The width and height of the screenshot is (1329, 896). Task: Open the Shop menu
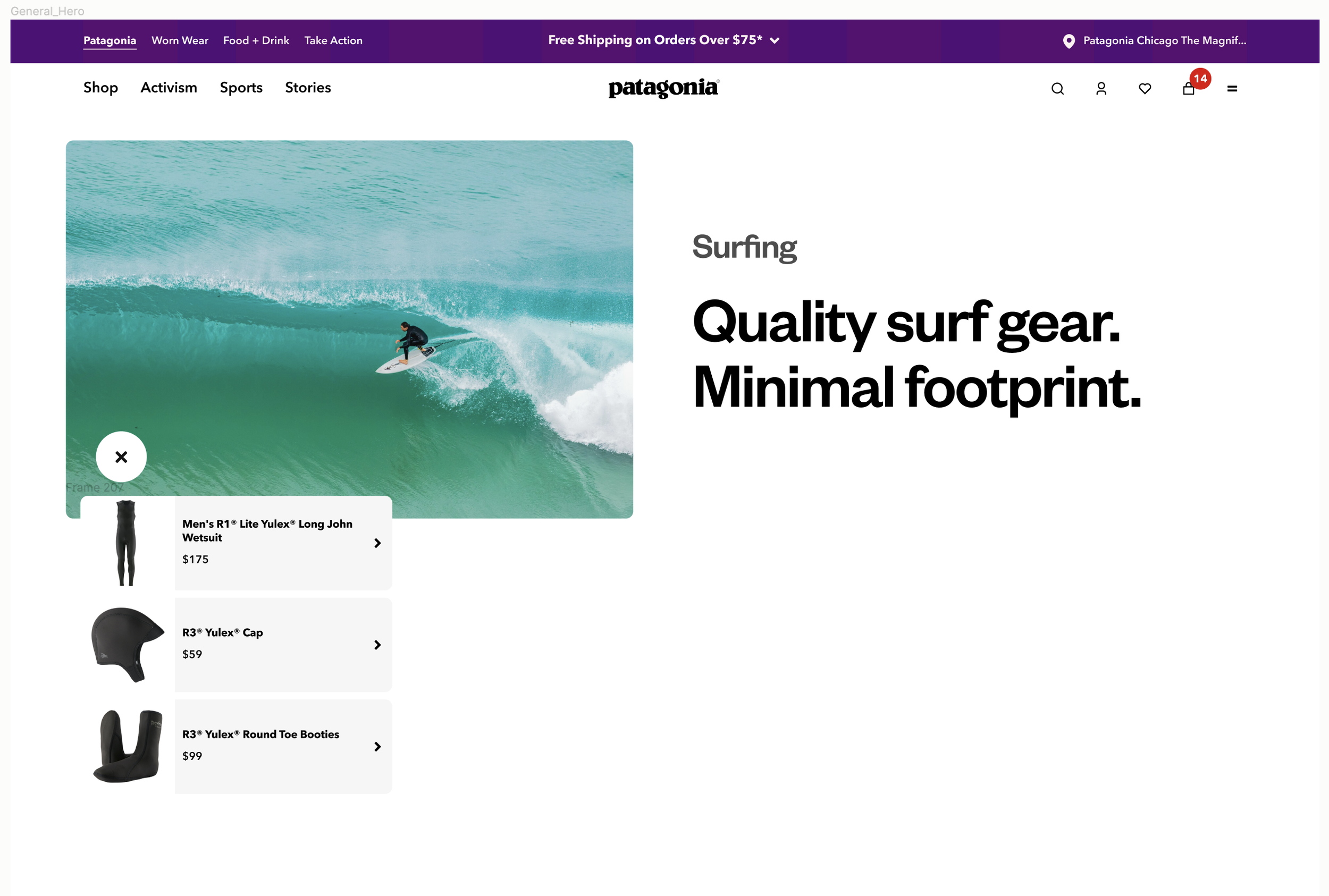pos(100,88)
